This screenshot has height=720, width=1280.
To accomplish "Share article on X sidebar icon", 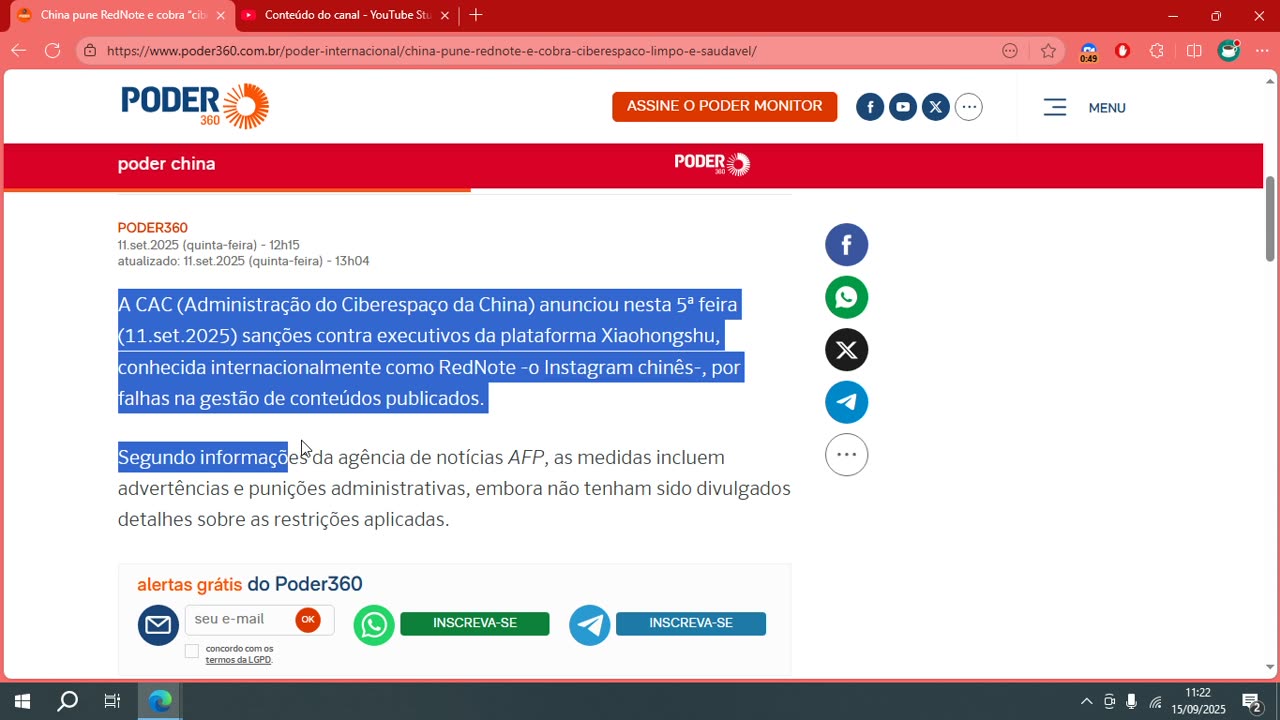I will click(846, 350).
